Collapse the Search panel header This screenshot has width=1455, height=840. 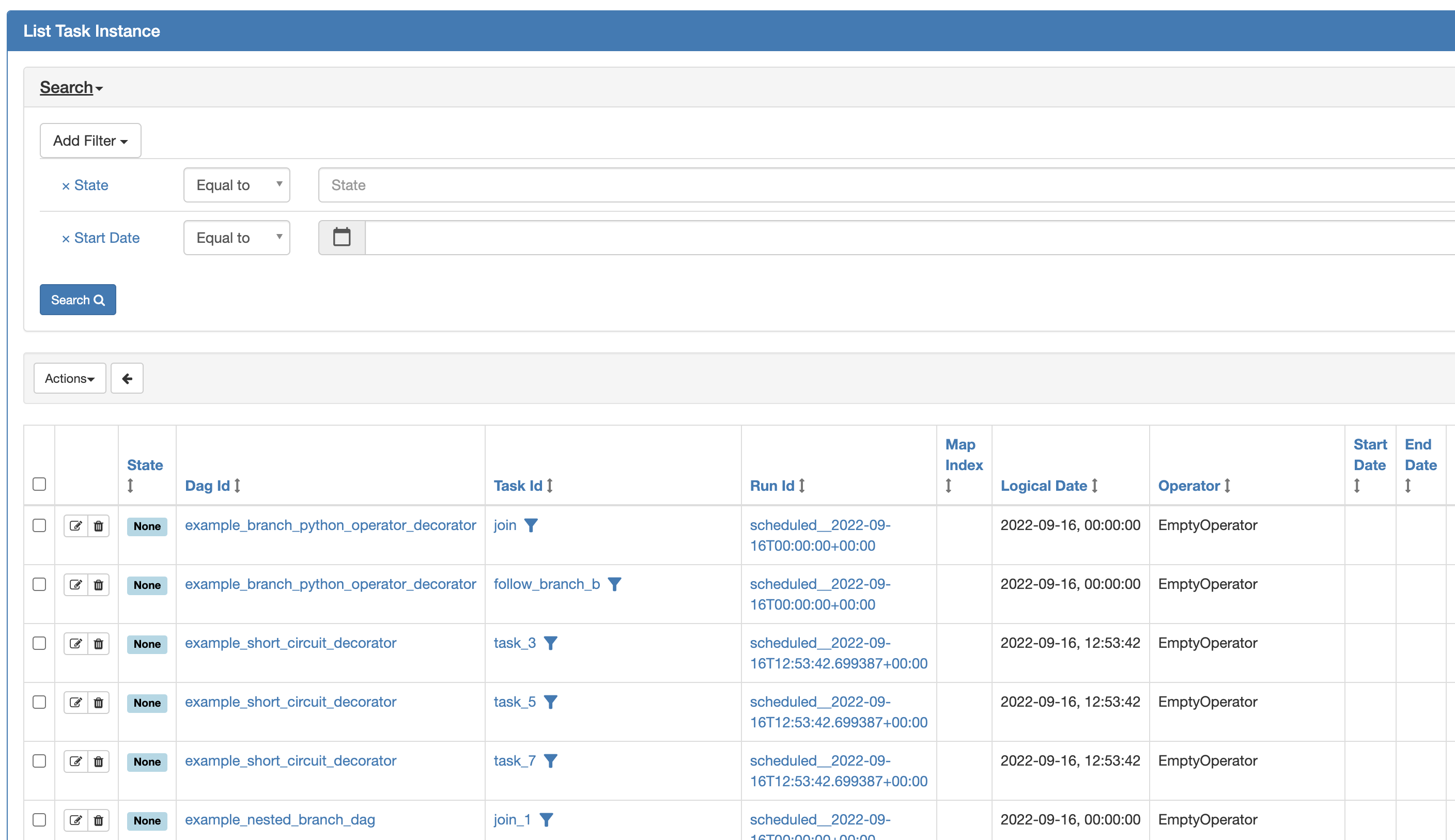[x=71, y=87]
